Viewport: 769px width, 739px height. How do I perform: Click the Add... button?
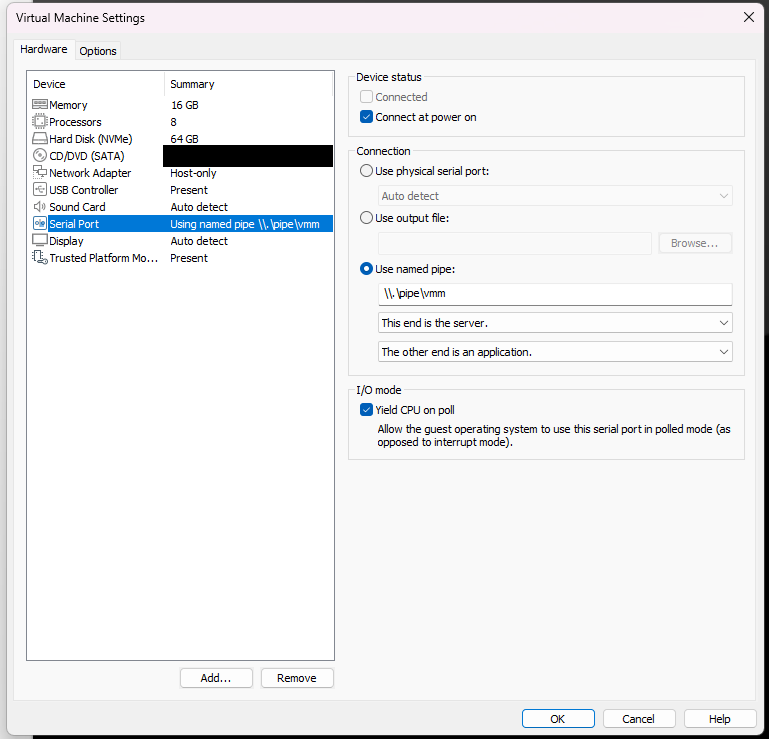coord(216,678)
